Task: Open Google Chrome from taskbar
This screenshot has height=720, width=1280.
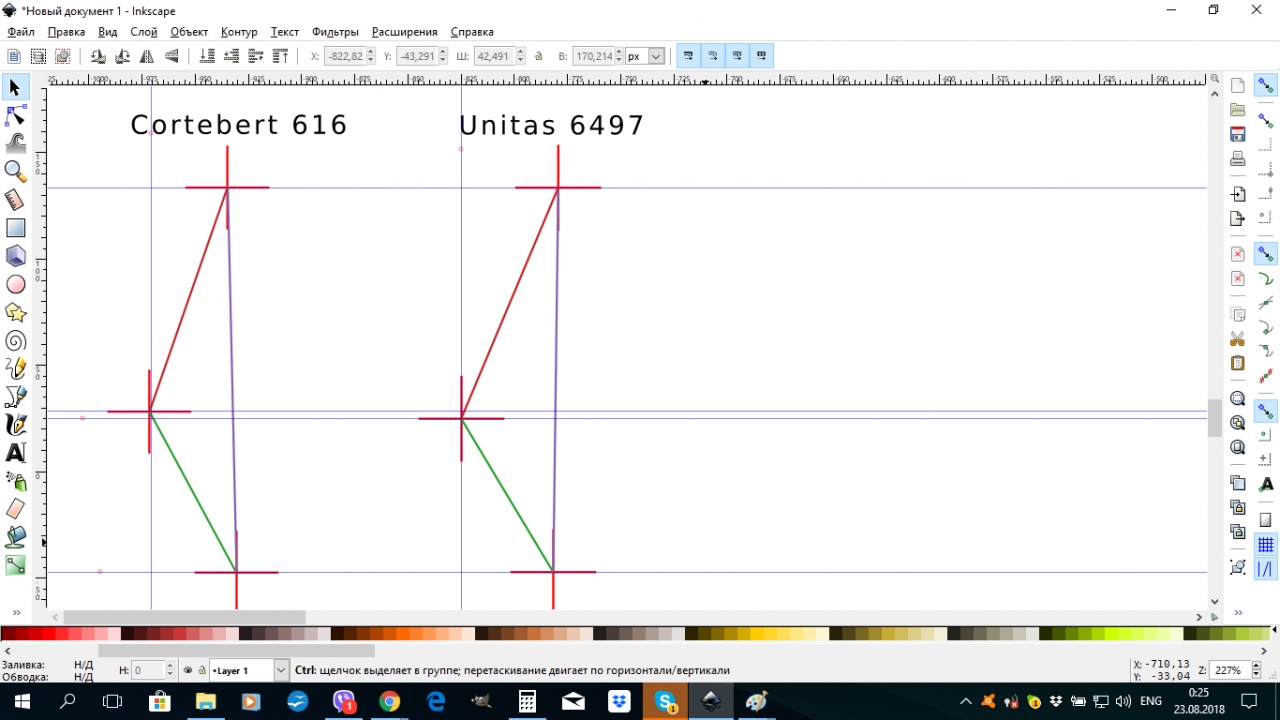Action: click(x=390, y=701)
